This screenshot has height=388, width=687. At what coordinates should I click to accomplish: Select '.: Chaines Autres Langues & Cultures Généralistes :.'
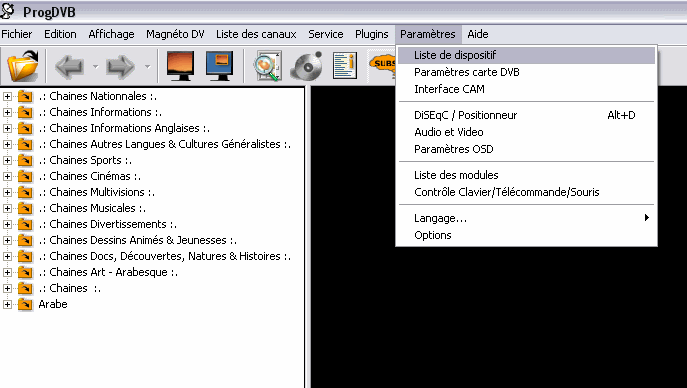[164, 144]
